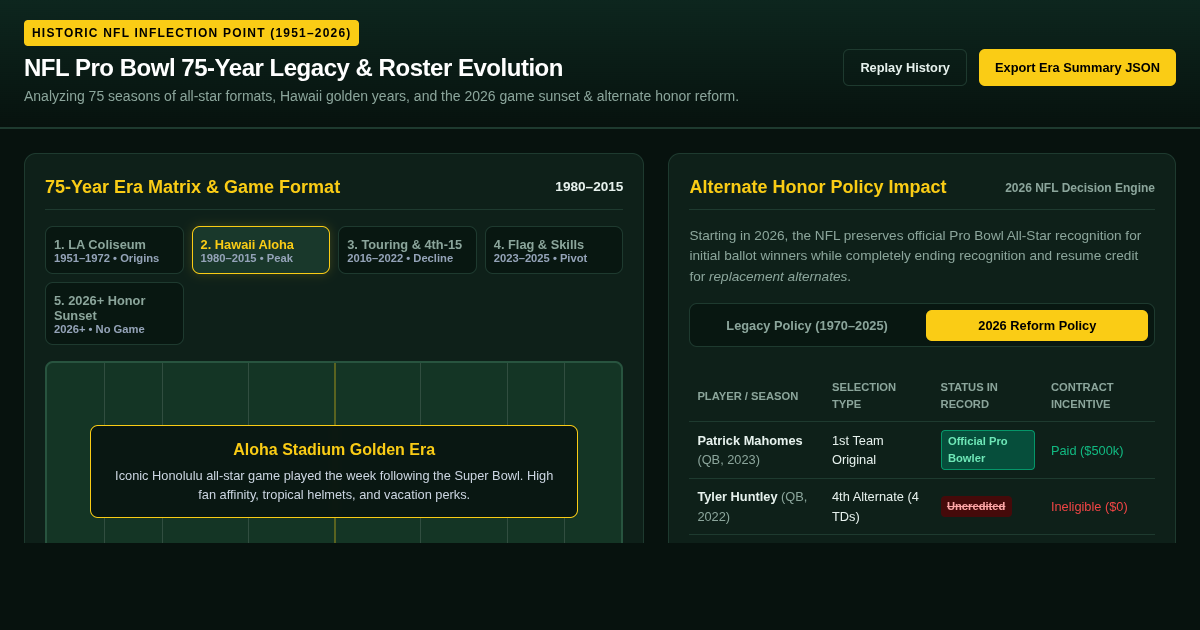Click the Historic NFL Inflection Point badge
Viewport: 1200px width, 630px height.
point(191,33)
